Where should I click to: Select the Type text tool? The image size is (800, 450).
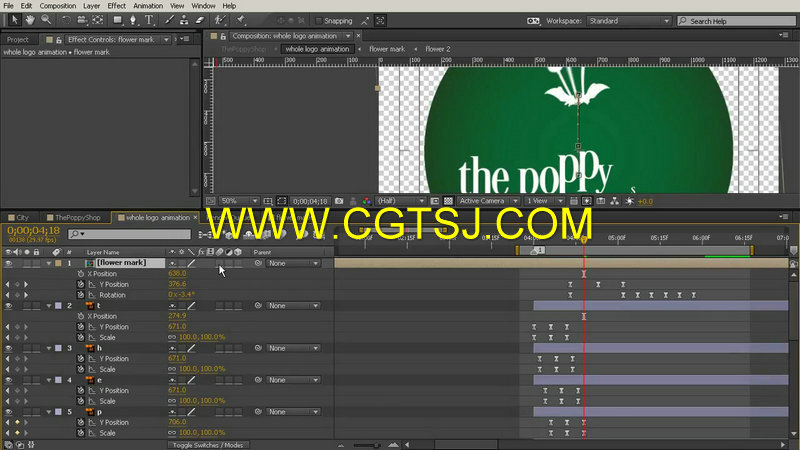(x=149, y=20)
